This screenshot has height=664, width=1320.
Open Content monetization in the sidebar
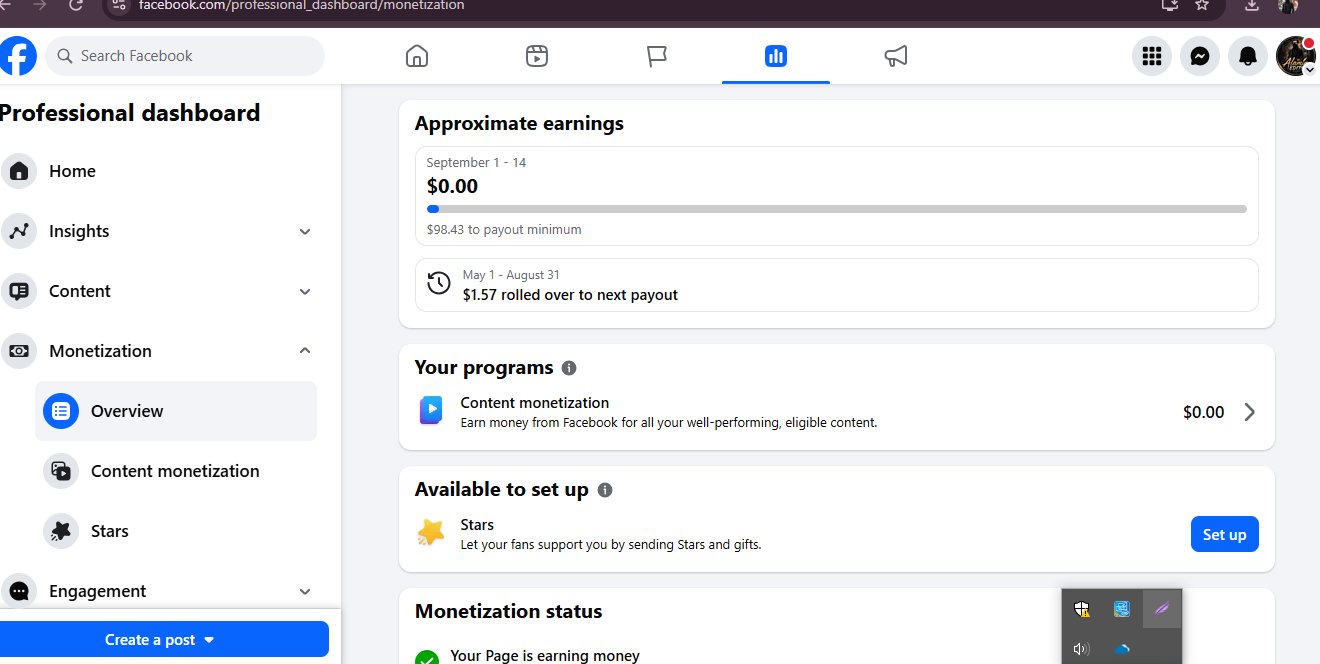pyautogui.click(x=176, y=471)
